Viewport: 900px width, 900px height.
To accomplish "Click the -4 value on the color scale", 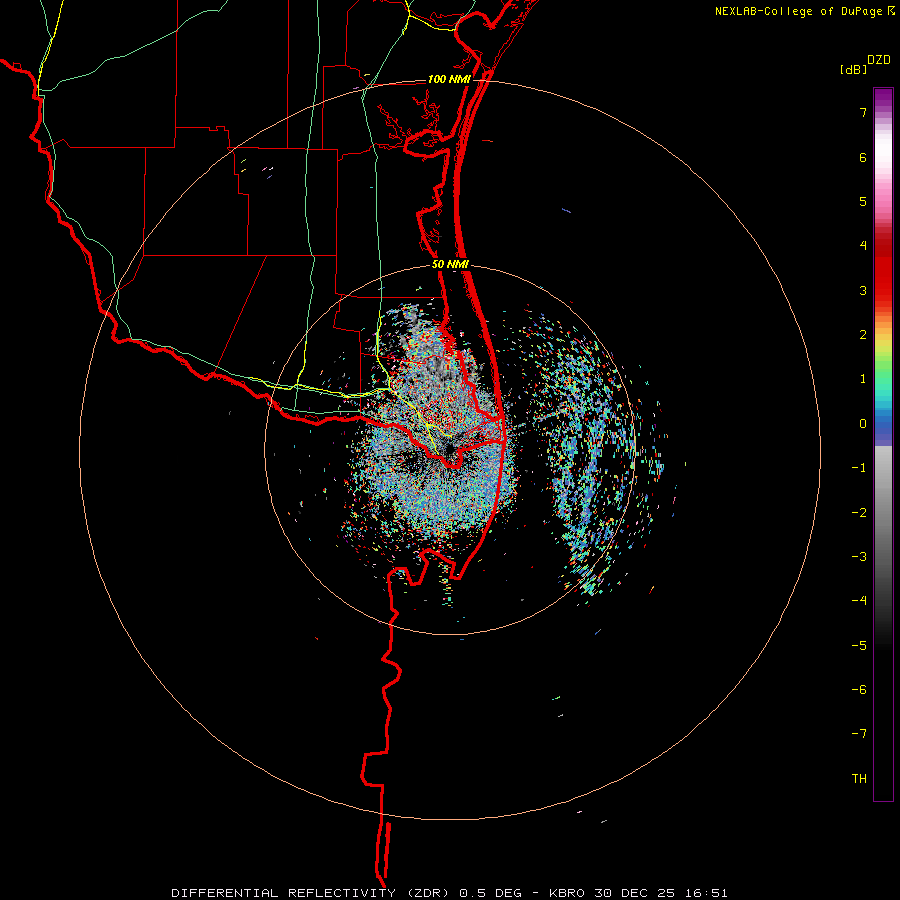I will tap(859, 601).
